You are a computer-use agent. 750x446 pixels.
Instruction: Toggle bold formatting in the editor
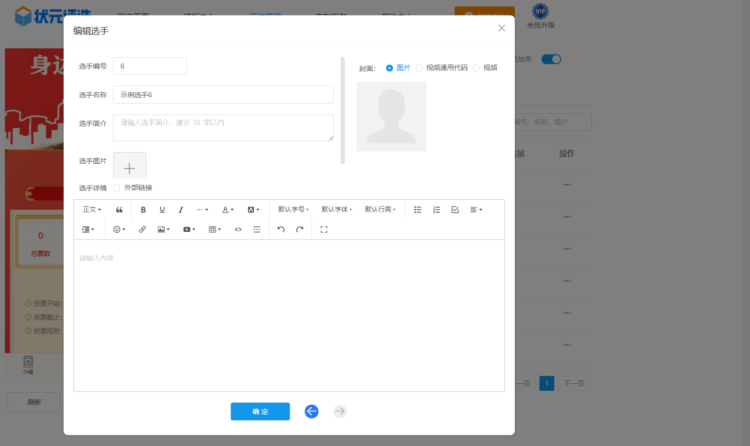click(x=143, y=210)
